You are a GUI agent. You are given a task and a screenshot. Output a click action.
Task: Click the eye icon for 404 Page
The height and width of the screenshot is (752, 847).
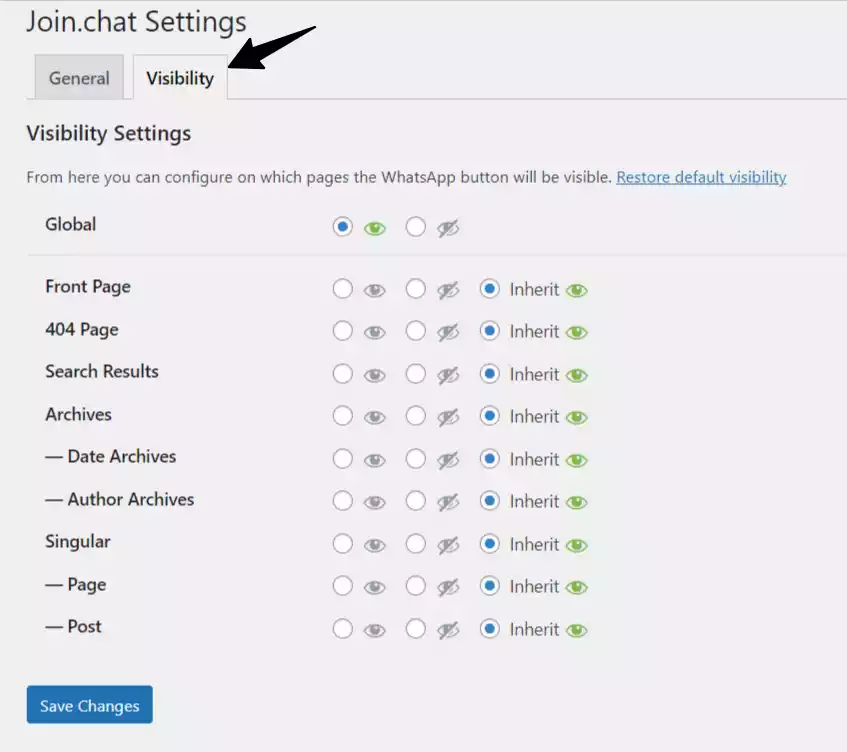(x=375, y=333)
